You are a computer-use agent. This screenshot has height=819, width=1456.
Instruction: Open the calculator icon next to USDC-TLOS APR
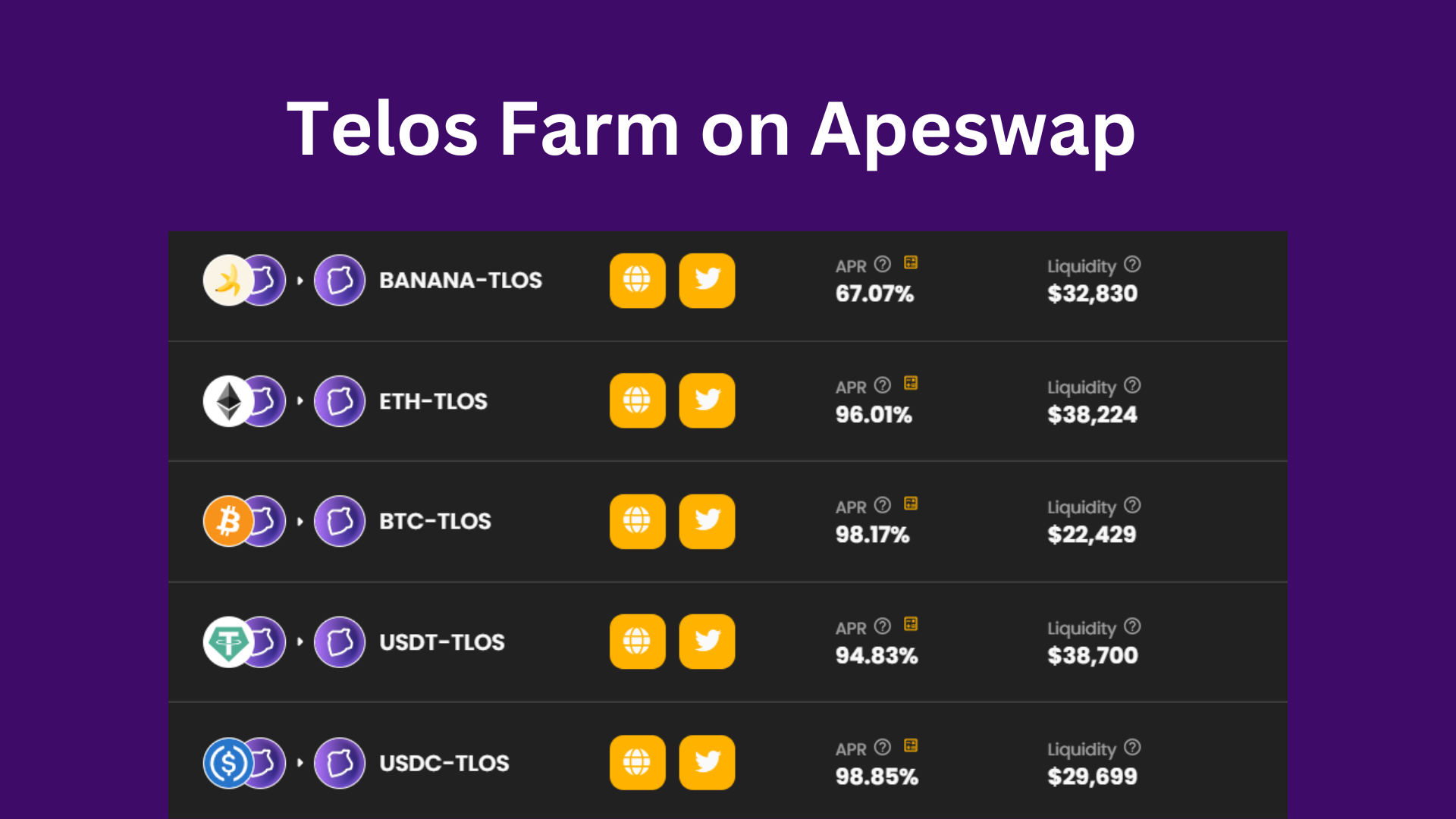click(x=911, y=745)
